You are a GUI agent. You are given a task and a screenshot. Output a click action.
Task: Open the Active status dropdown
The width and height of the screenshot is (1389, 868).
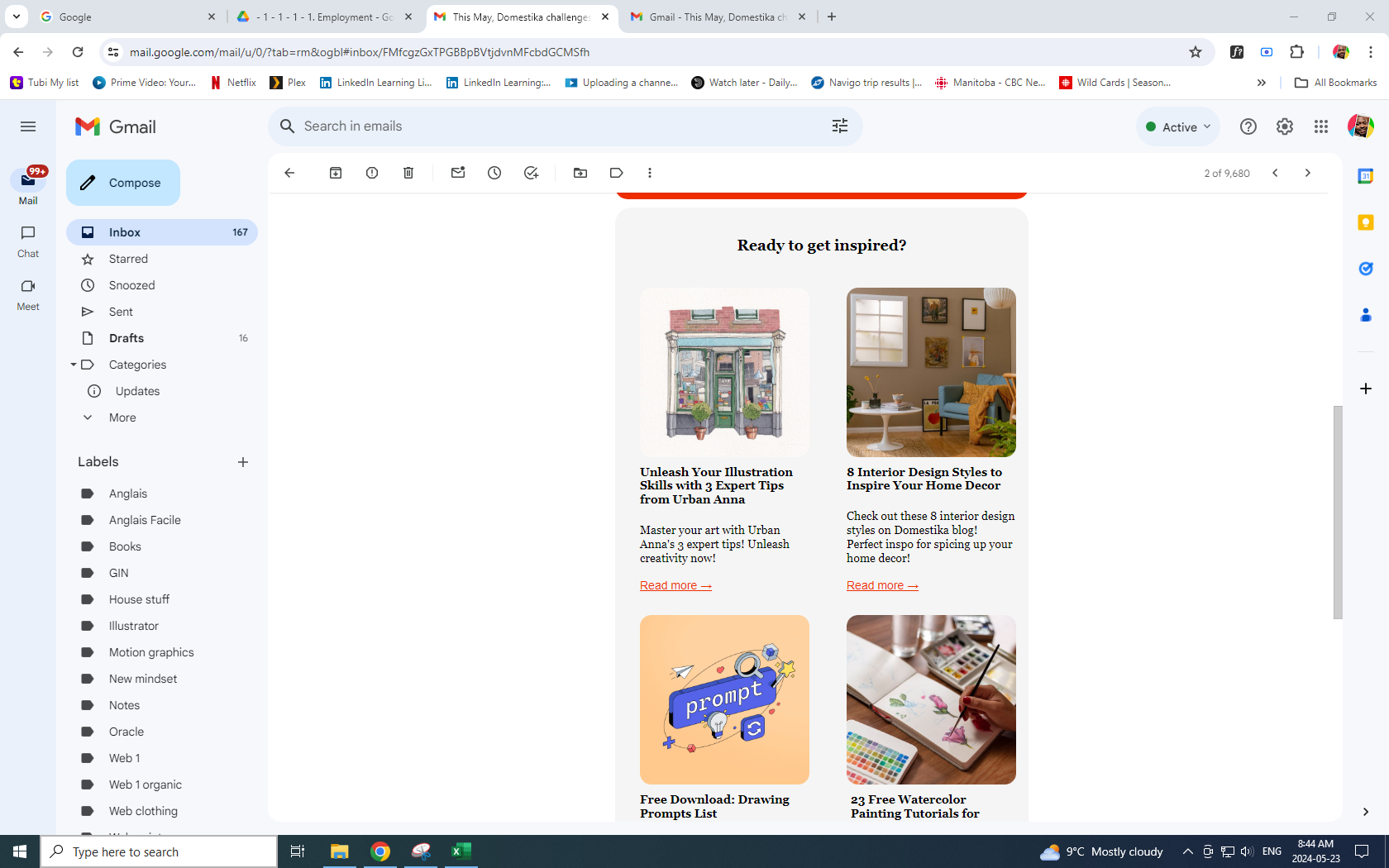click(1178, 126)
